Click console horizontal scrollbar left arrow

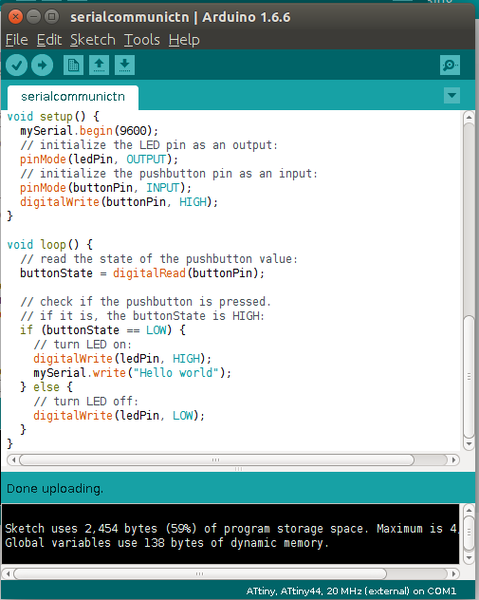(8, 574)
